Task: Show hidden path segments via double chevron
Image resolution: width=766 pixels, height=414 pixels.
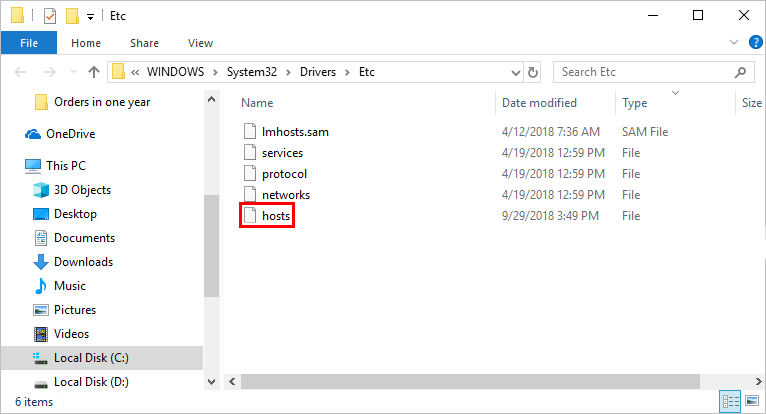Action: [x=135, y=72]
